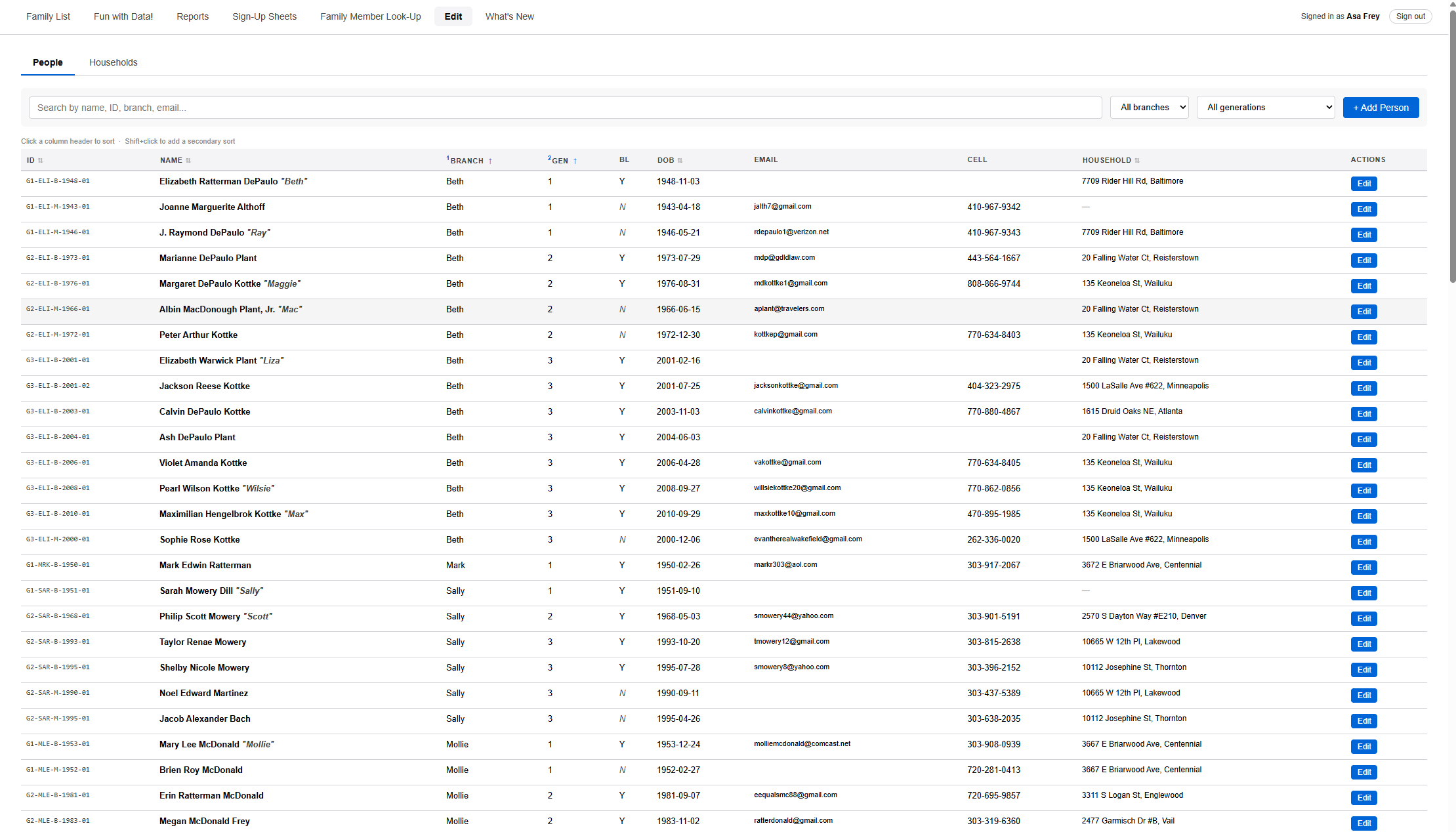Edit Violet Amanda Kottke's record

click(1363, 465)
